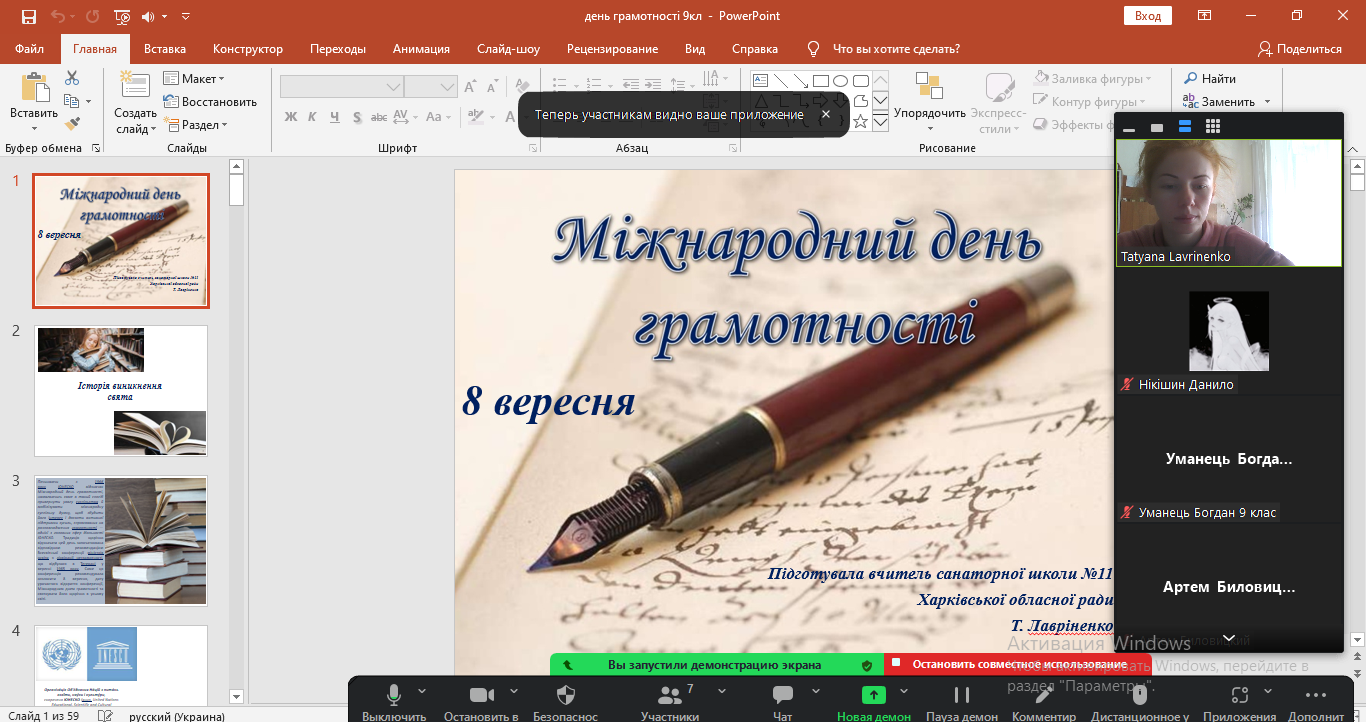Click the Что вы хотите сделать search field
Image resolution: width=1366 pixels, height=722 pixels.
click(x=896, y=49)
